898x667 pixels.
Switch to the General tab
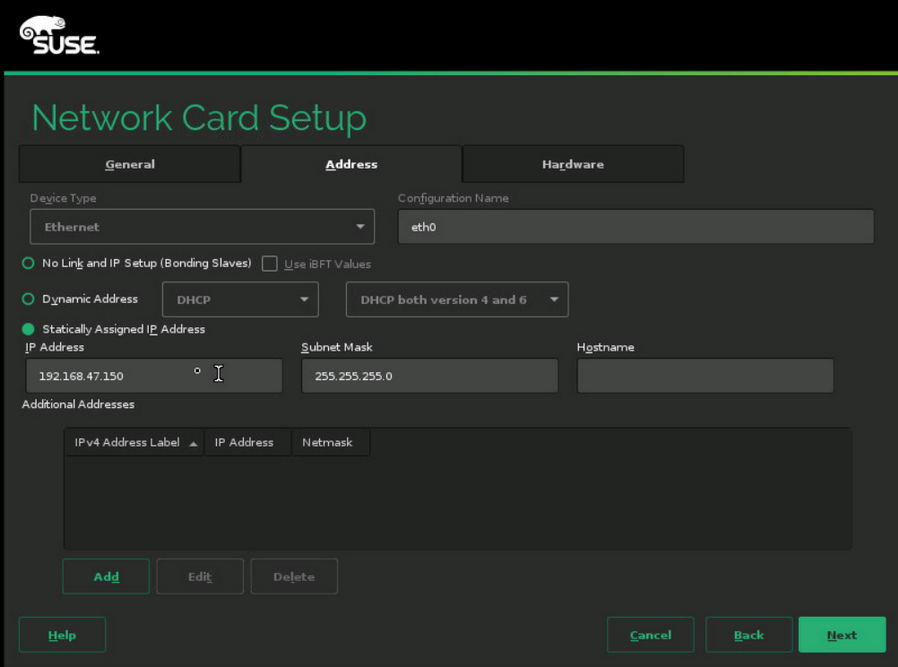pyautogui.click(x=129, y=164)
